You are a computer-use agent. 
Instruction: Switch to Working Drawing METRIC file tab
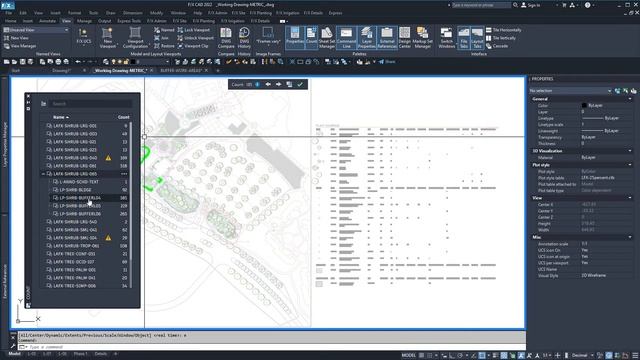(x=120, y=71)
